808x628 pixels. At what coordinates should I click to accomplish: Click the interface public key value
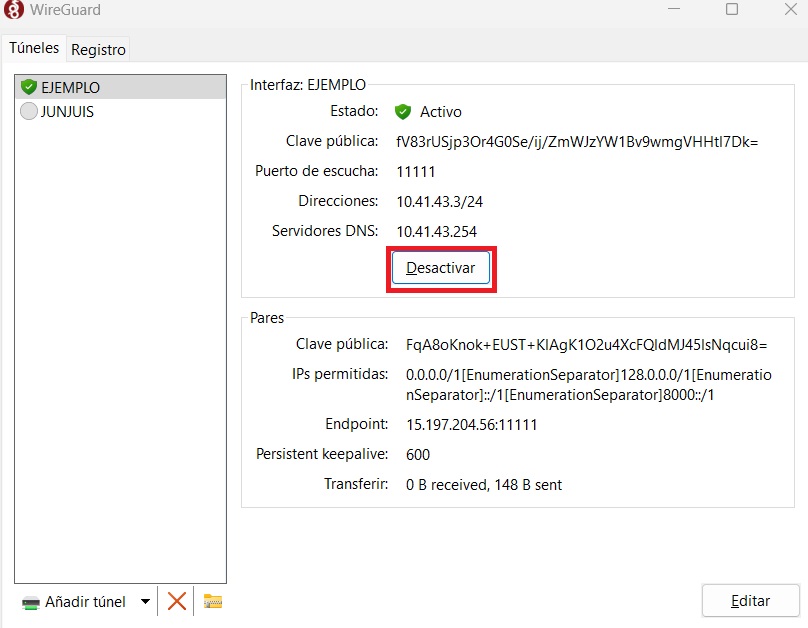577,142
